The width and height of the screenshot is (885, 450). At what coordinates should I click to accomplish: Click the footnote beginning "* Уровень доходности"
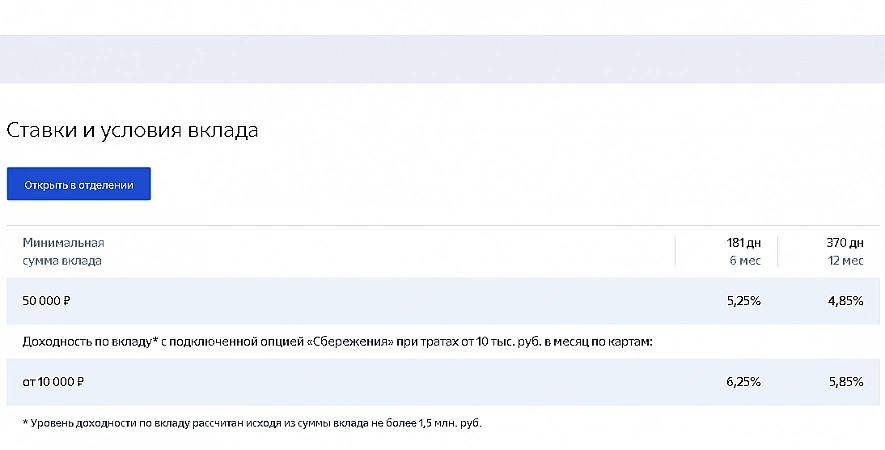click(x=244, y=424)
